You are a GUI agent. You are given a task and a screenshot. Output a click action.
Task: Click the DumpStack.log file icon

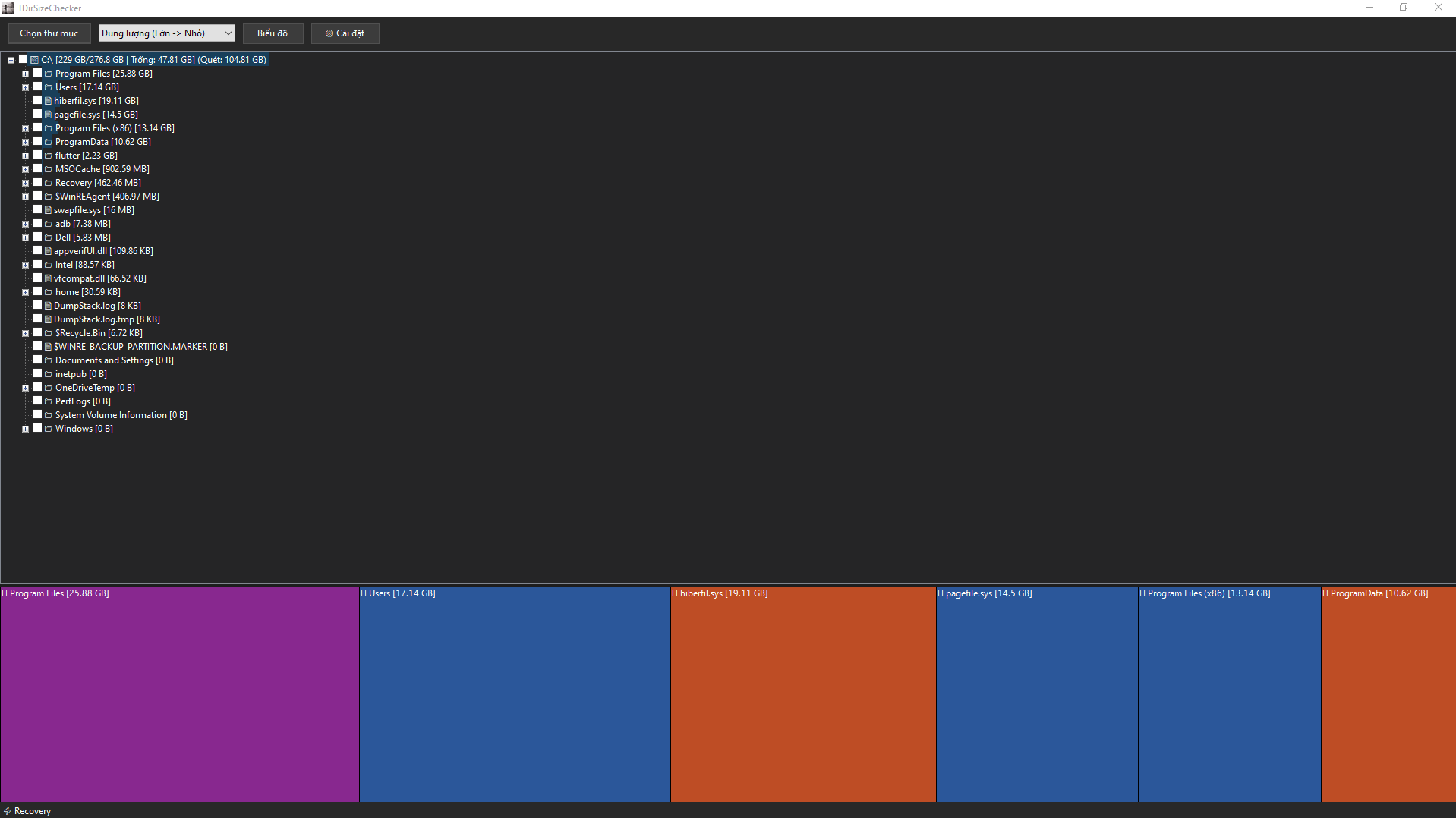pyautogui.click(x=49, y=306)
